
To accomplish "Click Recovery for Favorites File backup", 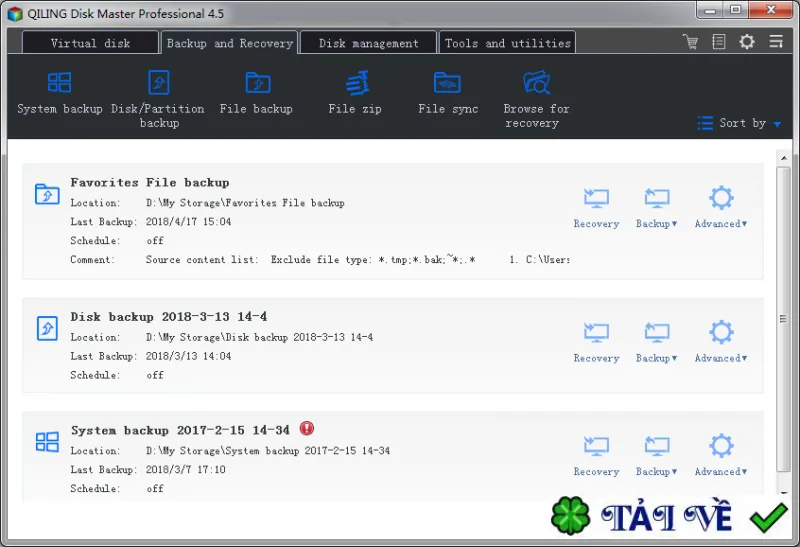I will (x=596, y=208).
